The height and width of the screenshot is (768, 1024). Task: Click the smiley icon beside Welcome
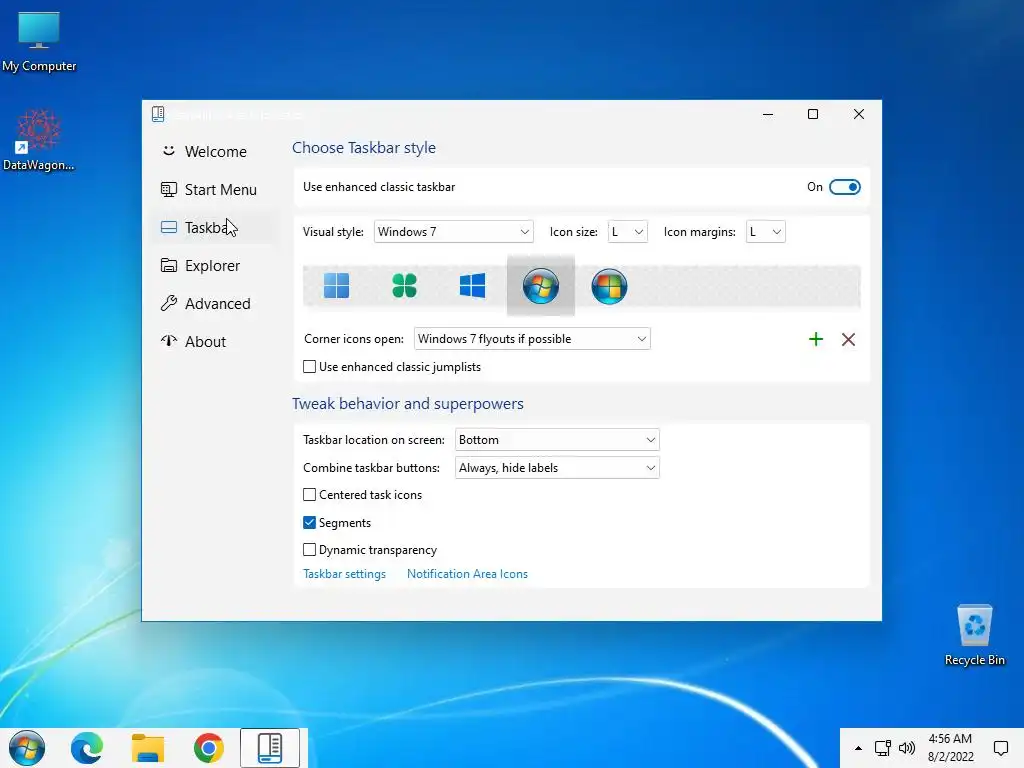168,151
